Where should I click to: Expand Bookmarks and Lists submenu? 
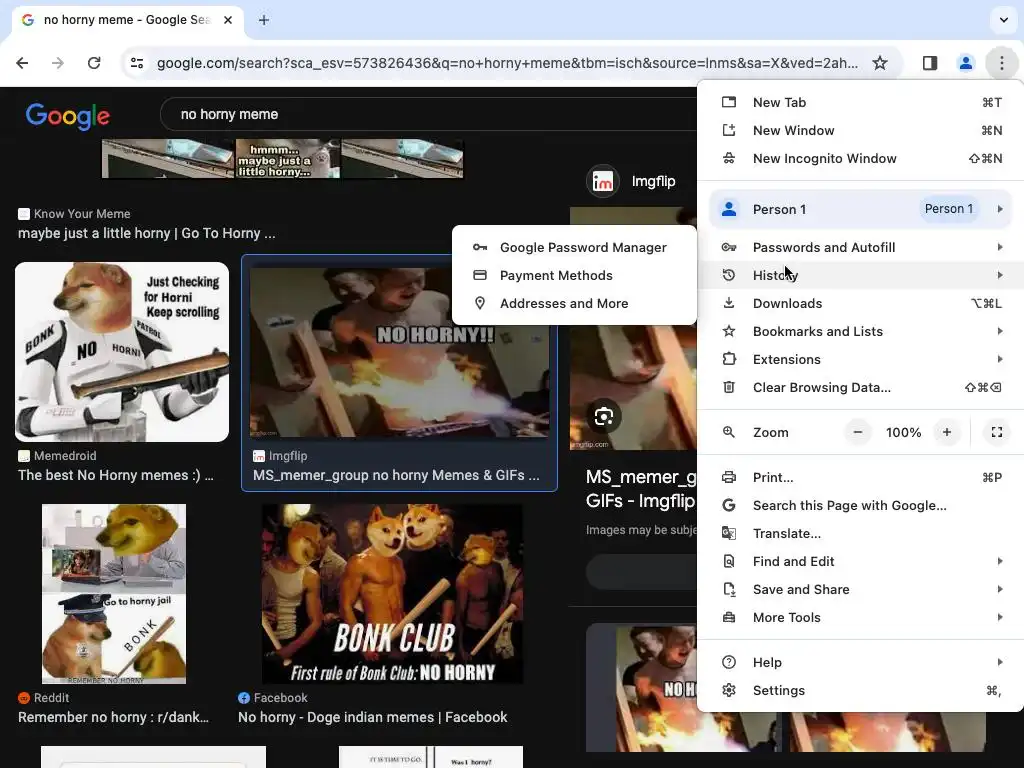coord(861,332)
